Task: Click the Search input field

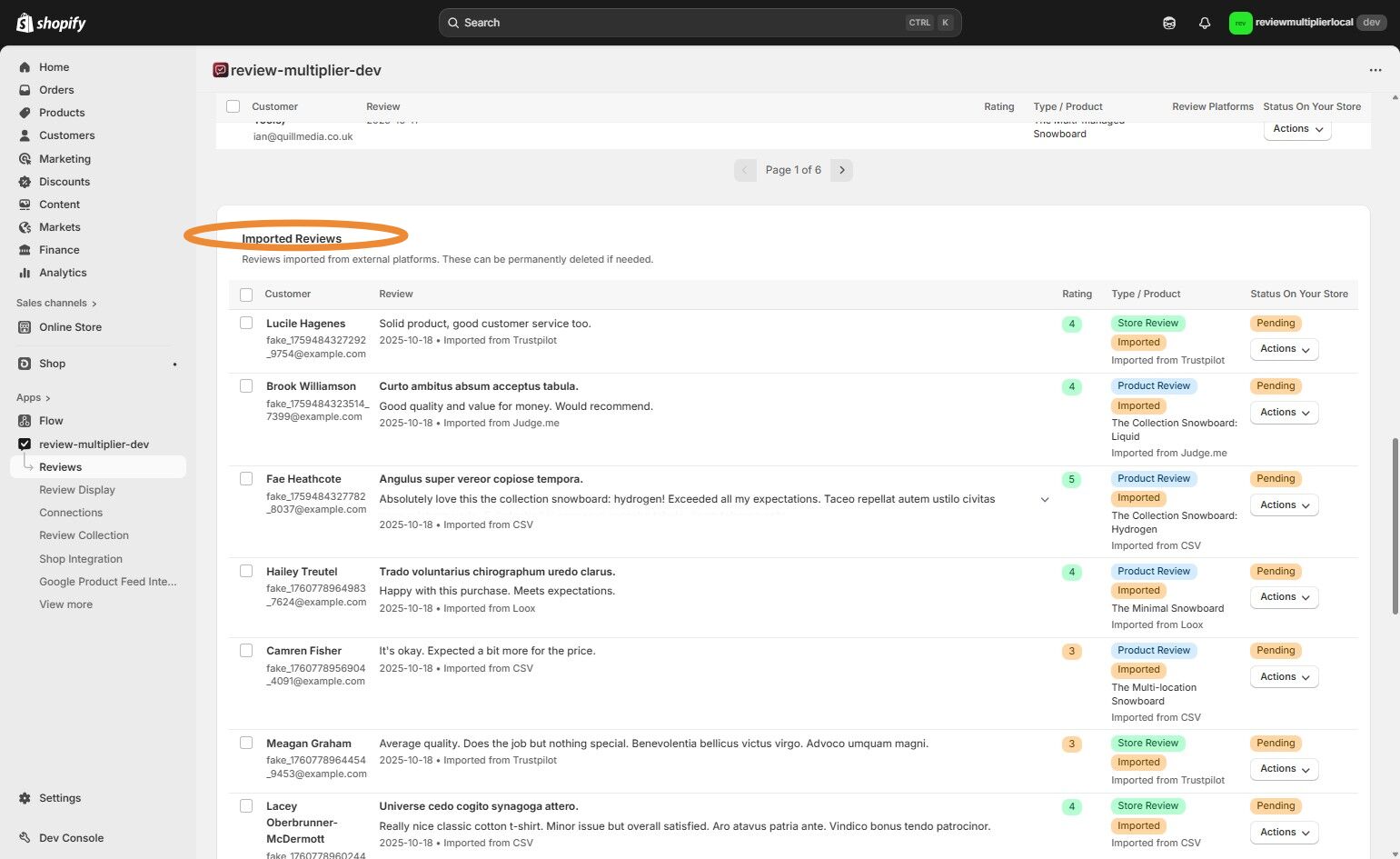Action: pos(700,23)
